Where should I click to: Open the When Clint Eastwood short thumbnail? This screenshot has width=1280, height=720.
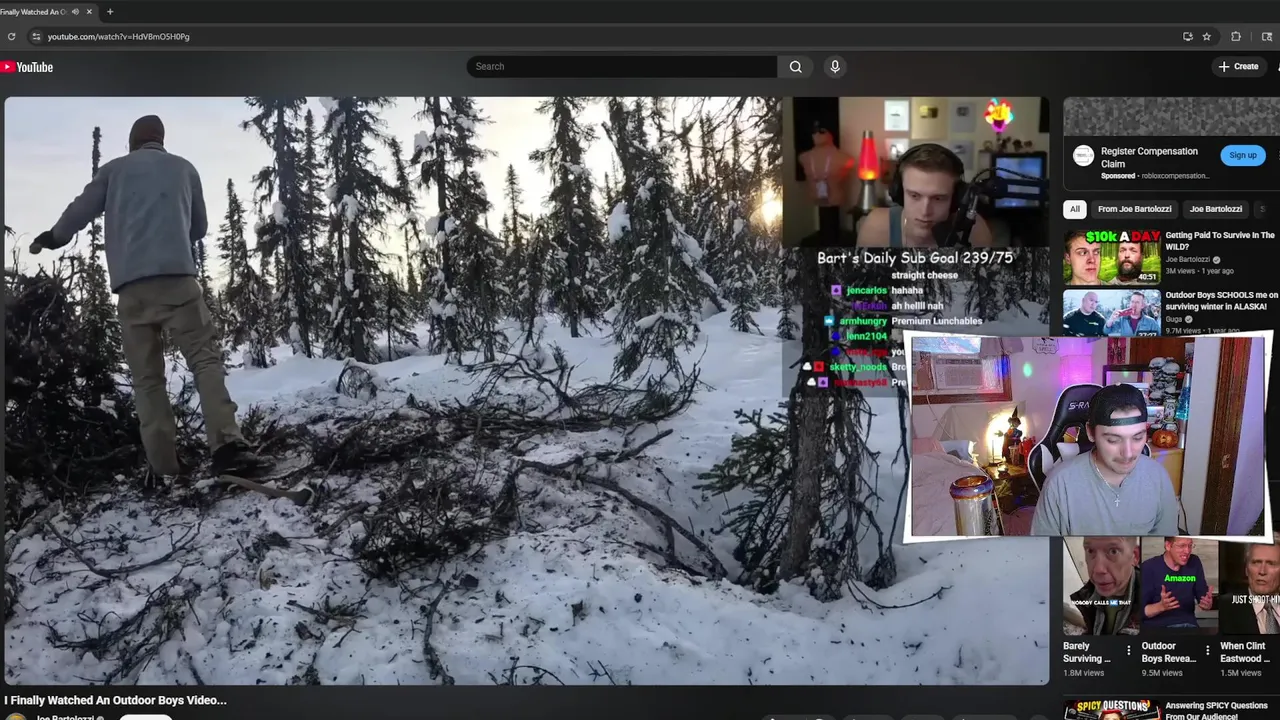point(1250,587)
